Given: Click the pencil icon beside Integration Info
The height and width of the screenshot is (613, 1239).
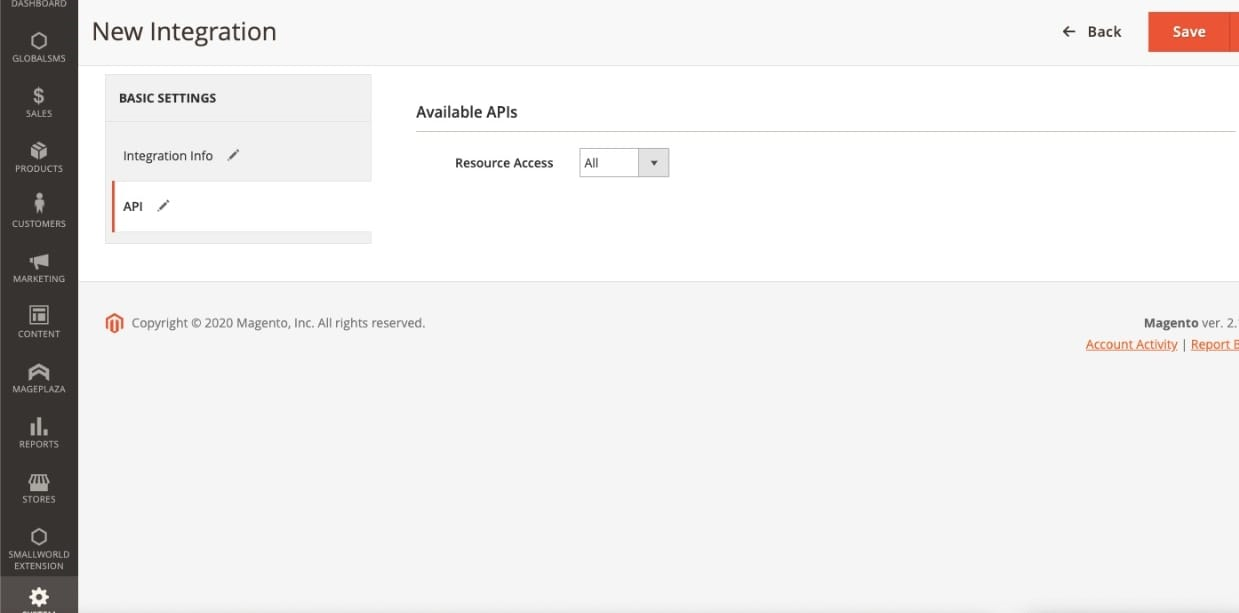Looking at the screenshot, I should [x=234, y=155].
